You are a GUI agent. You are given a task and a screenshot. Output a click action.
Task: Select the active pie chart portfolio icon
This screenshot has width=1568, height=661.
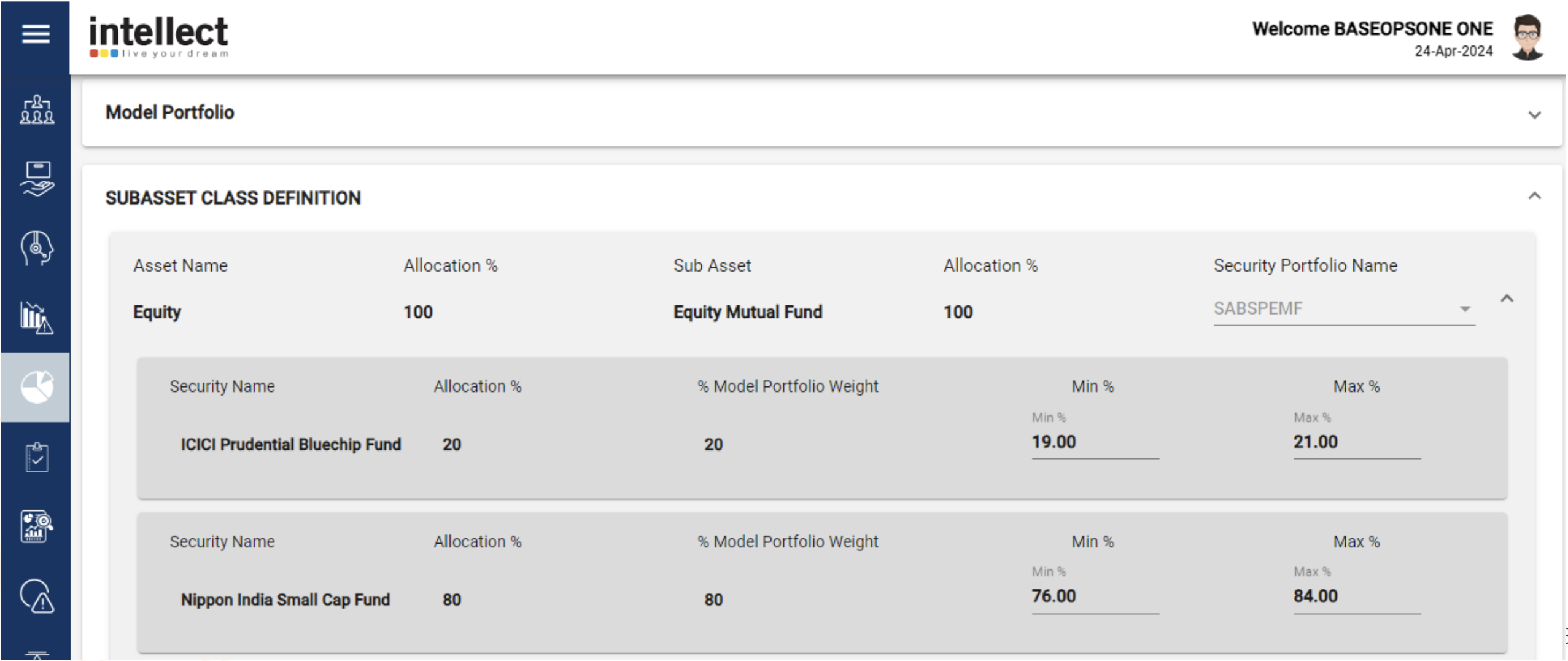[36, 386]
